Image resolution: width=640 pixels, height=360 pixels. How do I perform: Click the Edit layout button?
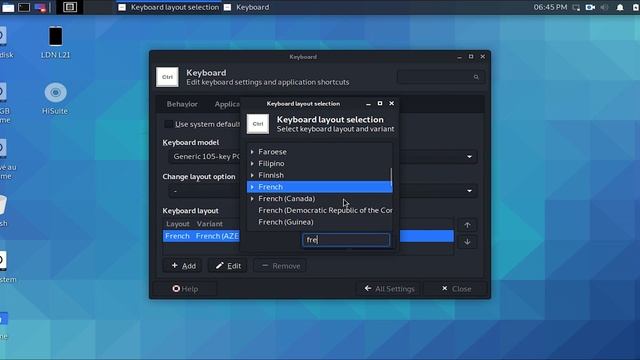pos(228,266)
